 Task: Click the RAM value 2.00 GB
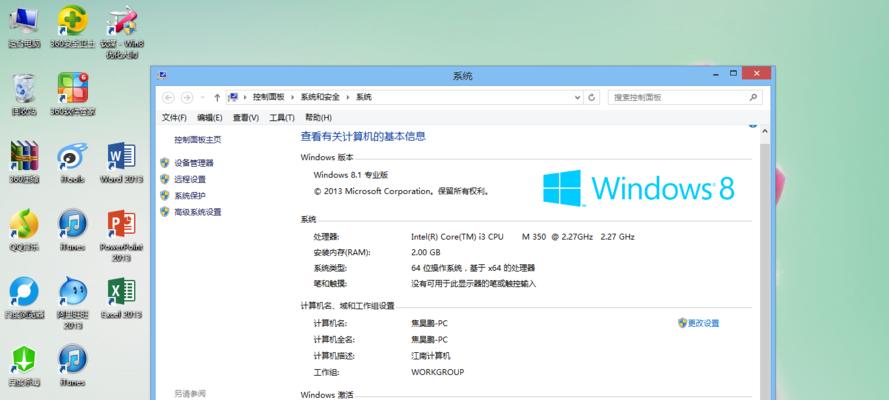tap(425, 253)
